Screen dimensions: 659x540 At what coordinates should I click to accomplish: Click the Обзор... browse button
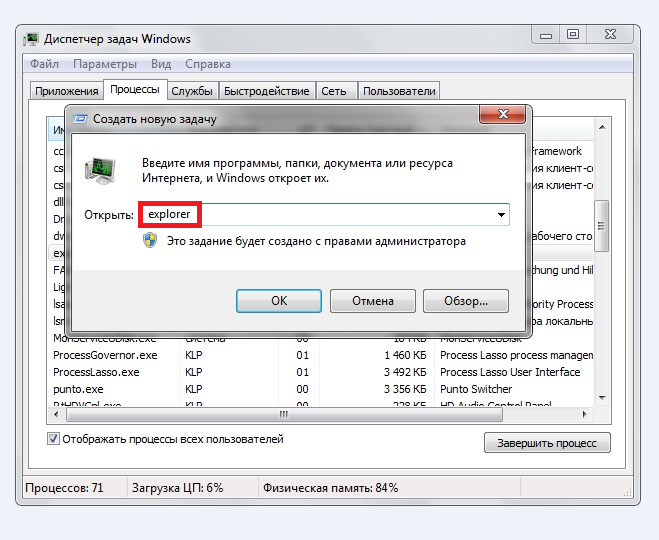click(466, 301)
